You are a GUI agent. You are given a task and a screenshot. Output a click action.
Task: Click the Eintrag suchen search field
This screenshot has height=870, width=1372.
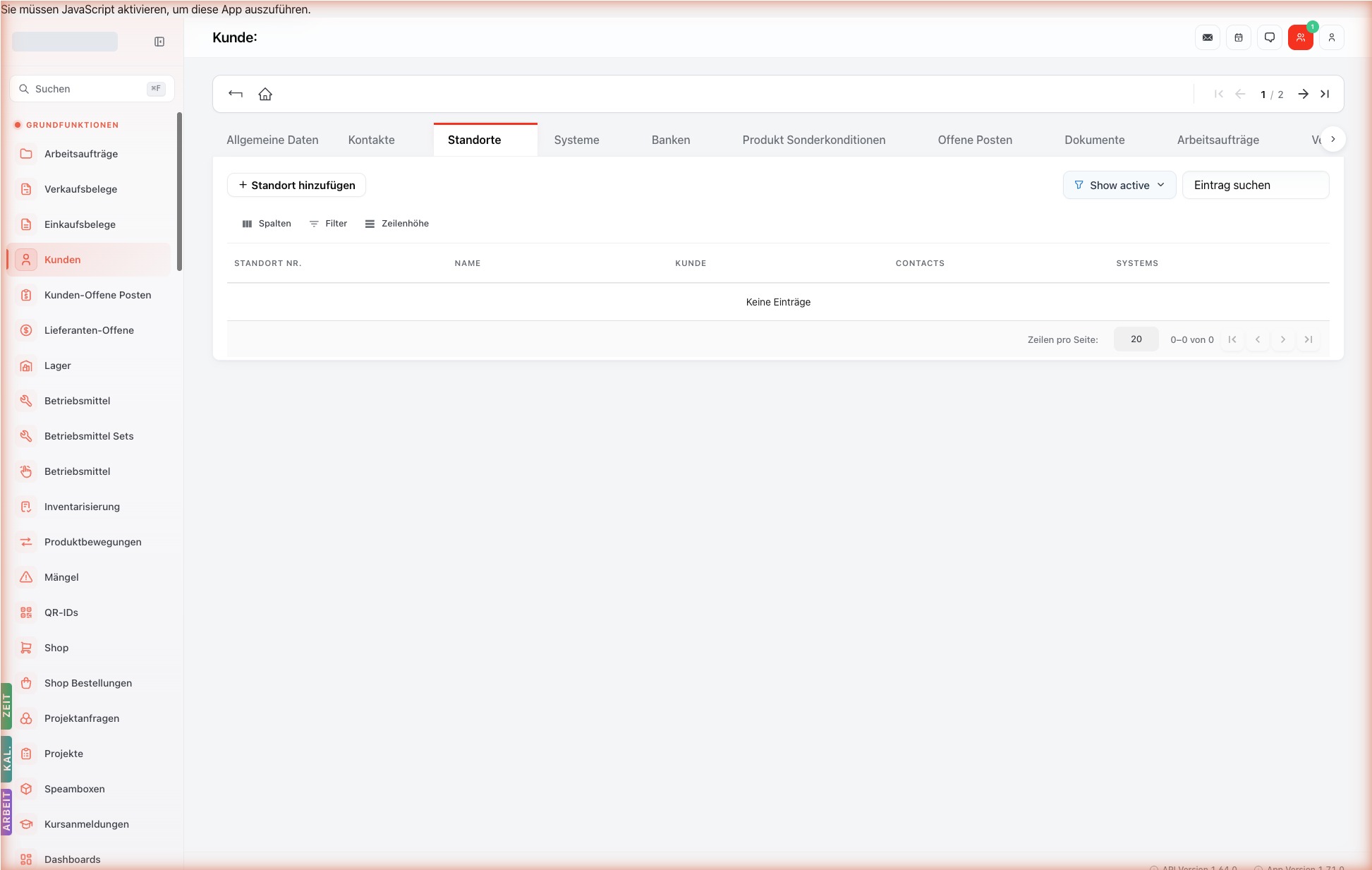(1256, 185)
